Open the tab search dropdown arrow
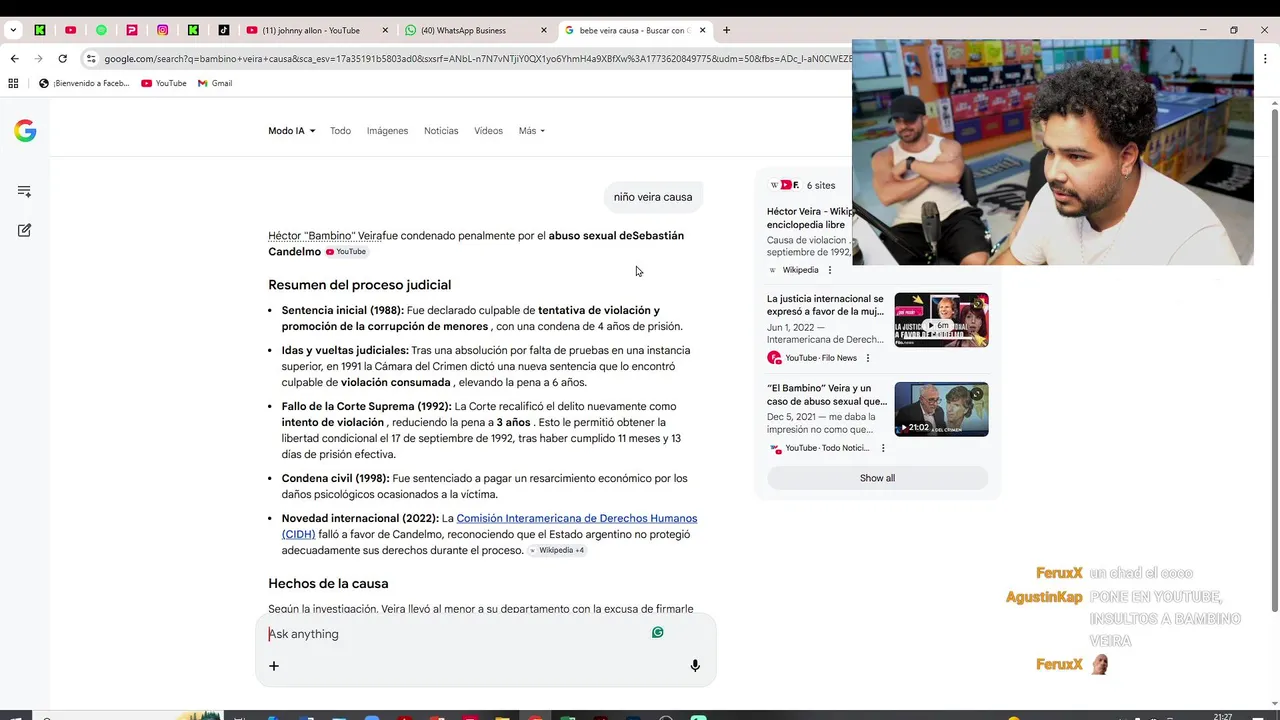1280x720 pixels. 13,30
